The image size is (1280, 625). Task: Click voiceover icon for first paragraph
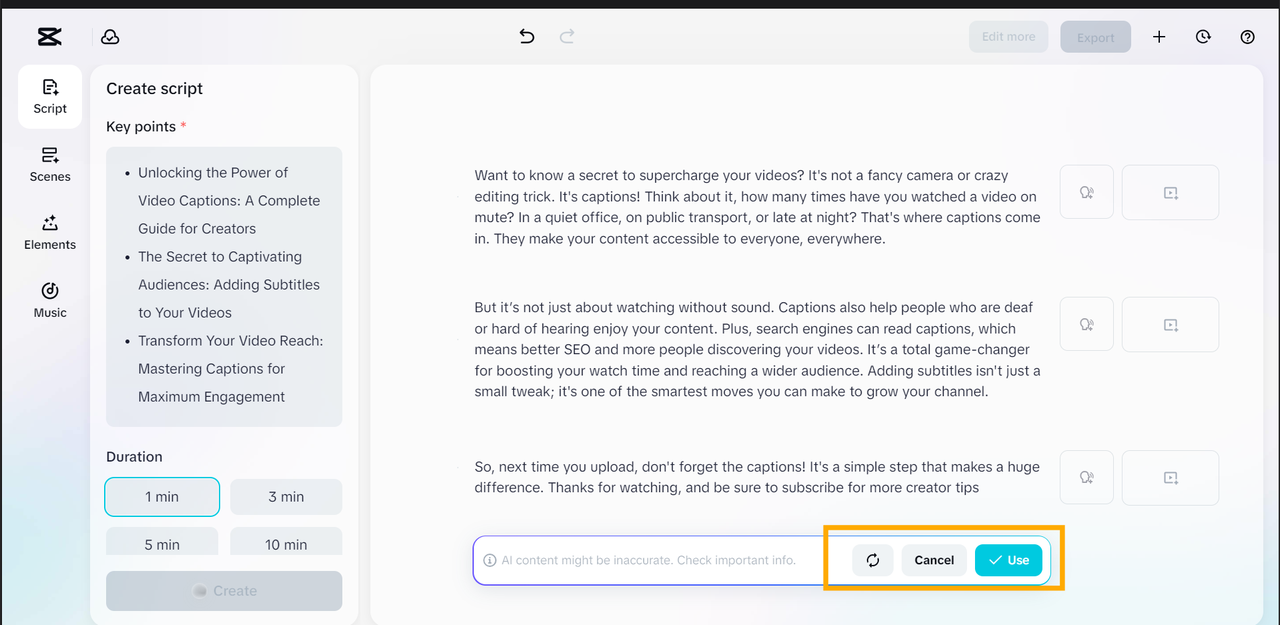1086,192
